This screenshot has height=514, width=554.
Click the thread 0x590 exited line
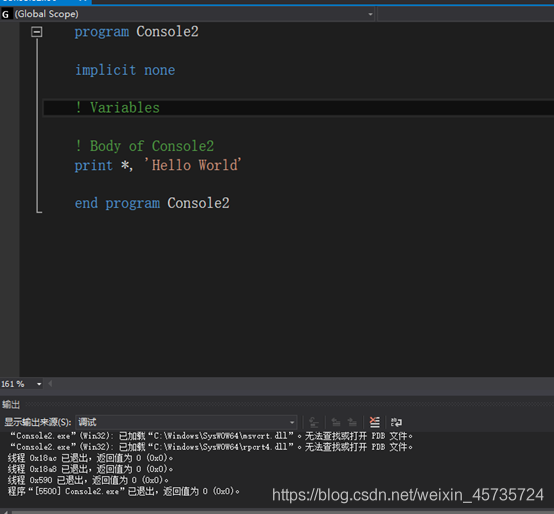[x=88, y=480]
